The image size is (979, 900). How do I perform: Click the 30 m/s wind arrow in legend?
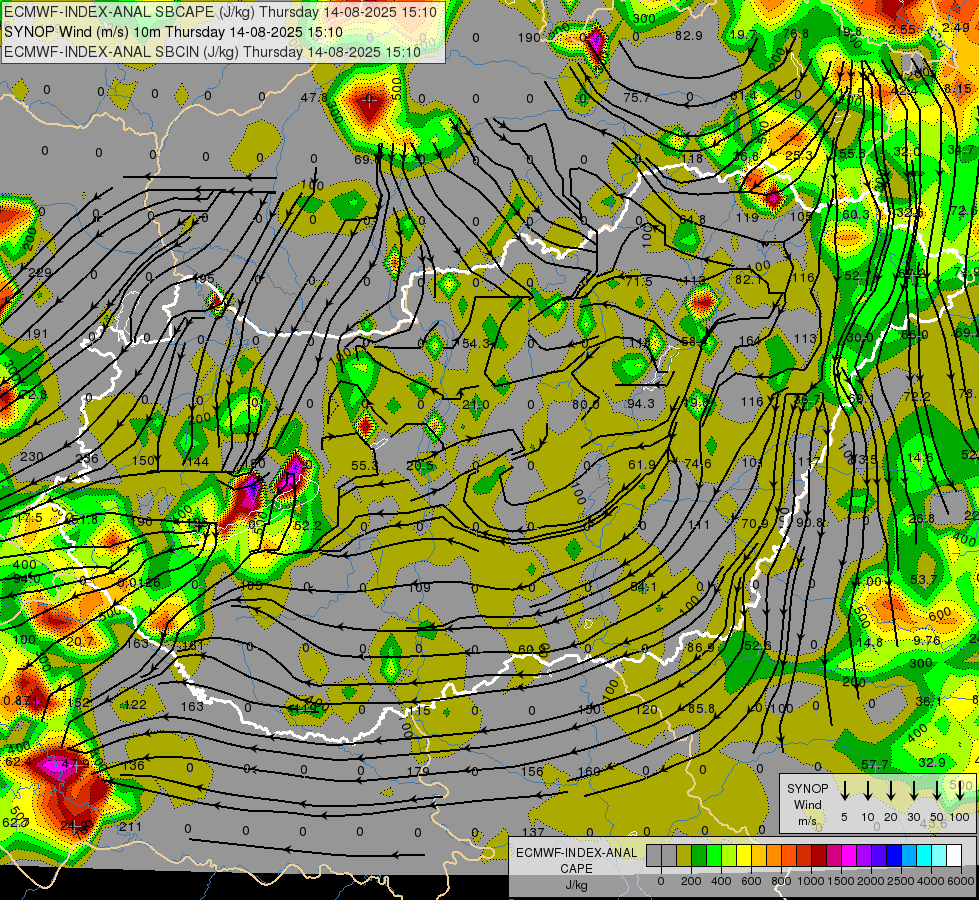click(914, 790)
